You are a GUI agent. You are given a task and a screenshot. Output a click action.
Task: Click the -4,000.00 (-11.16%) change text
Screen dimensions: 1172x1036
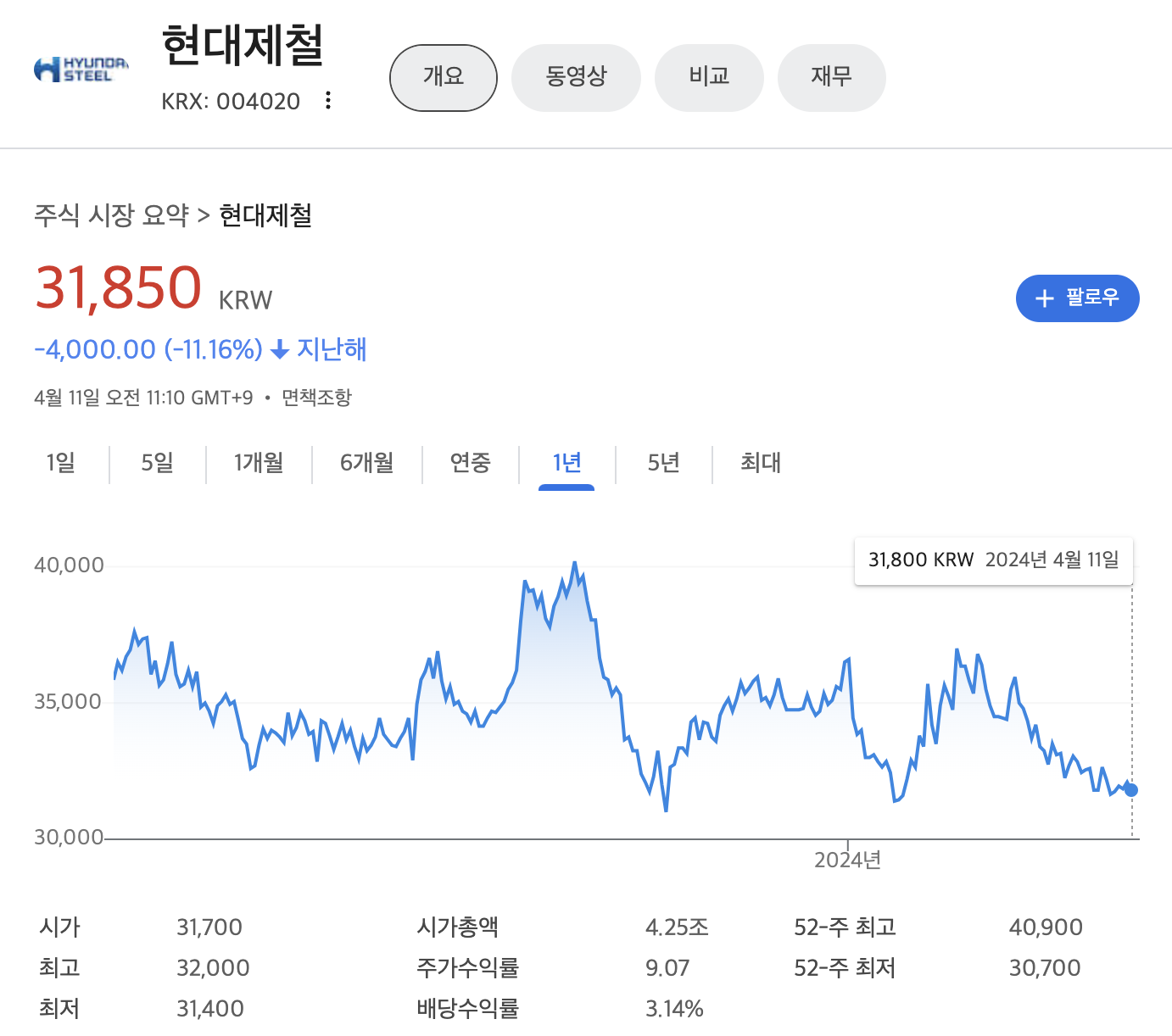click(x=148, y=349)
